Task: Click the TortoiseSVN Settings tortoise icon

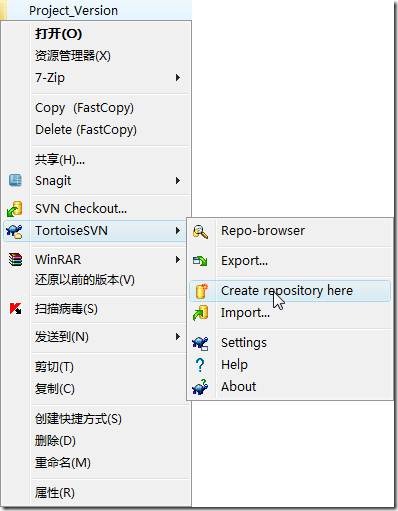Action: pyautogui.click(x=200, y=343)
